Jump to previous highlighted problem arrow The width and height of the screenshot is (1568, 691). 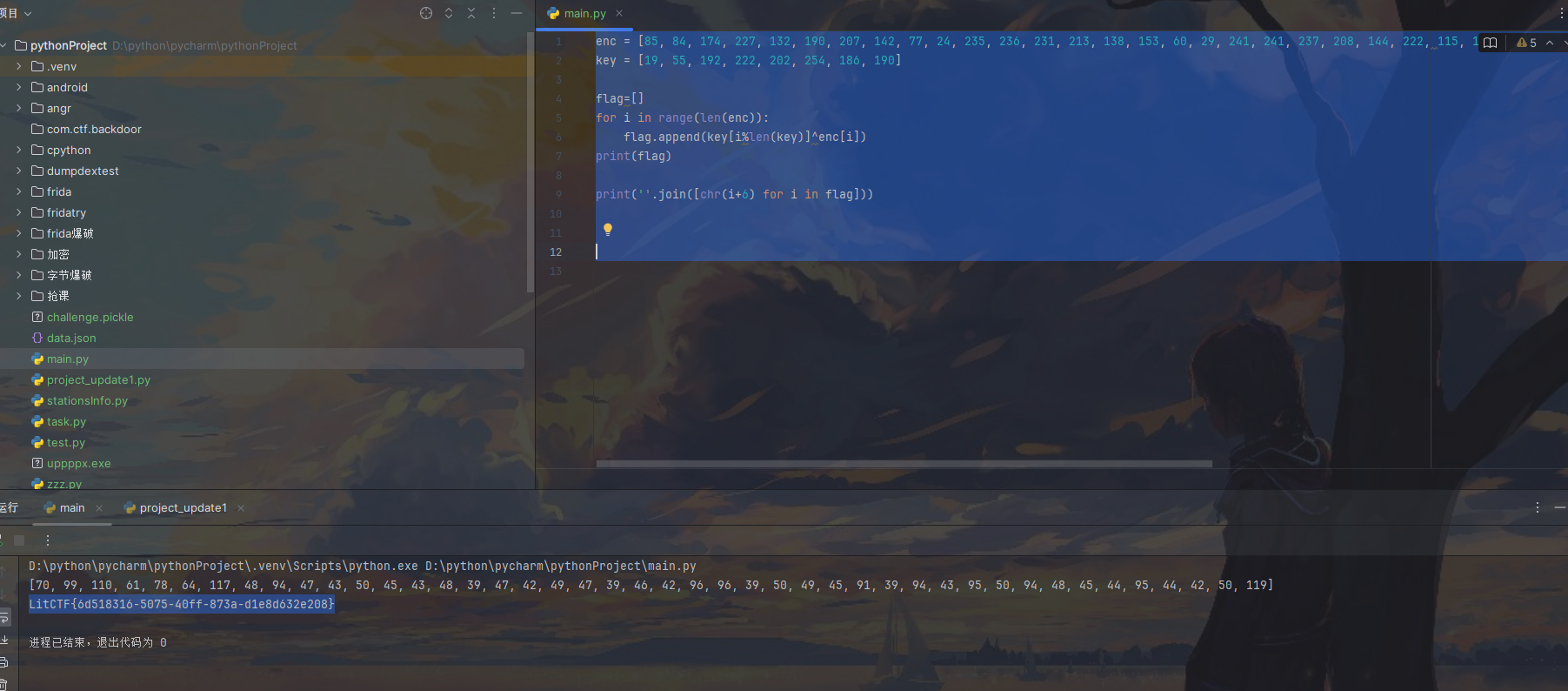1550,43
